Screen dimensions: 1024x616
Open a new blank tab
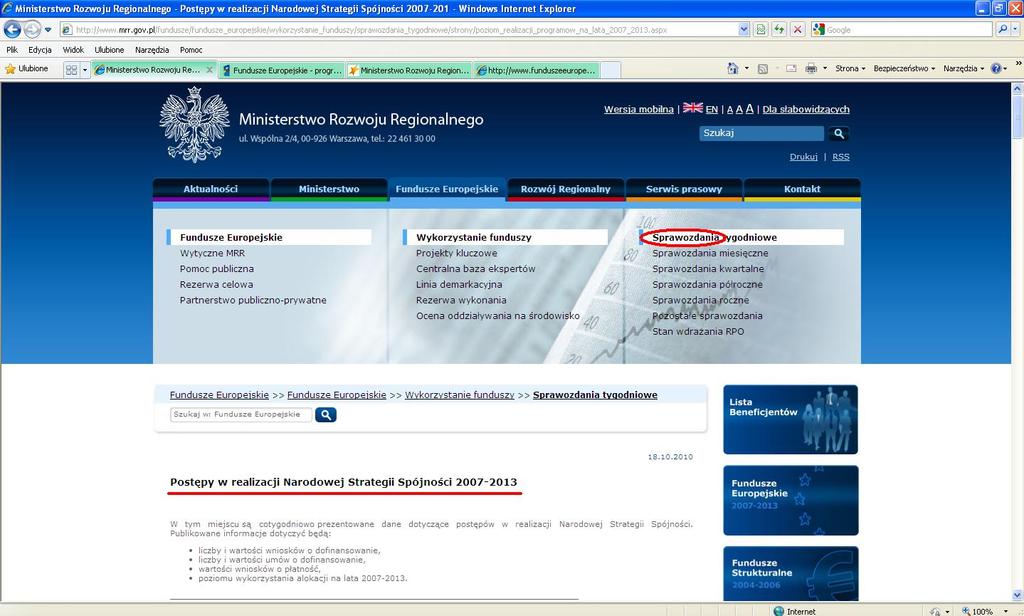(610, 70)
